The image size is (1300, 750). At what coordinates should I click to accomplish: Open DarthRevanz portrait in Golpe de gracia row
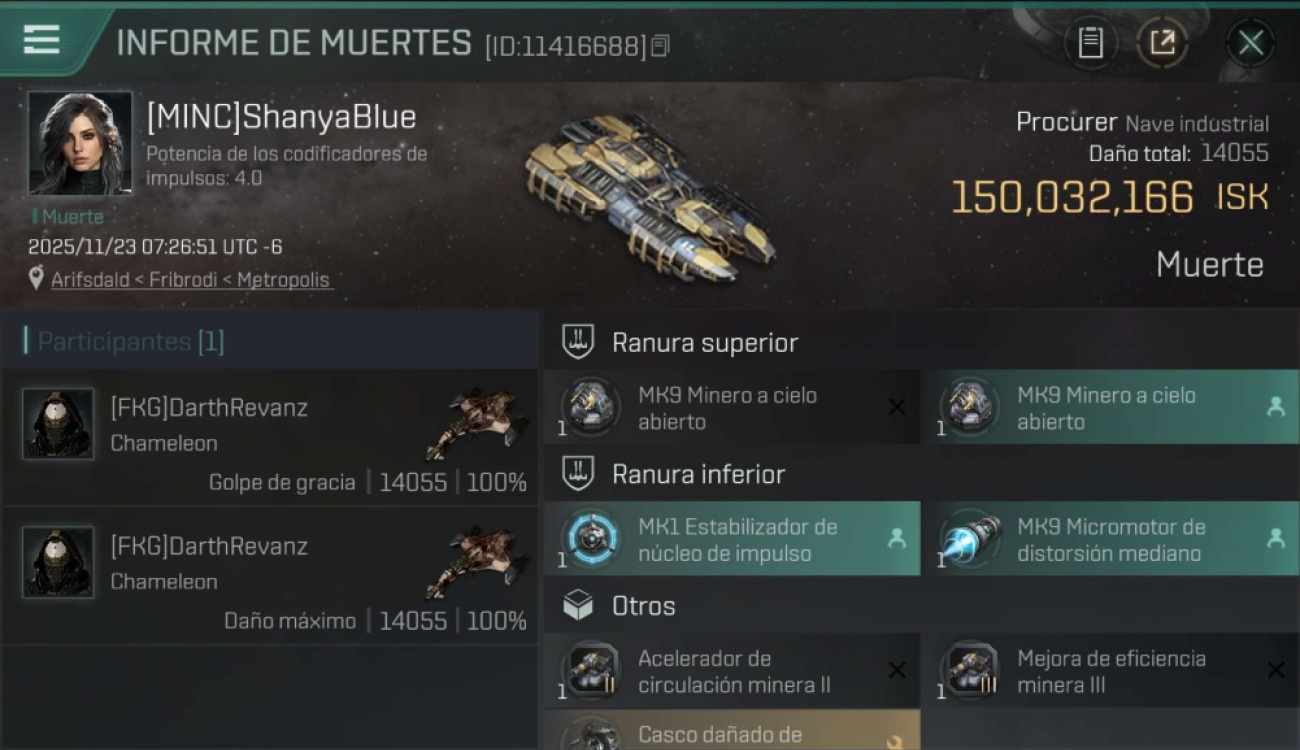58,424
